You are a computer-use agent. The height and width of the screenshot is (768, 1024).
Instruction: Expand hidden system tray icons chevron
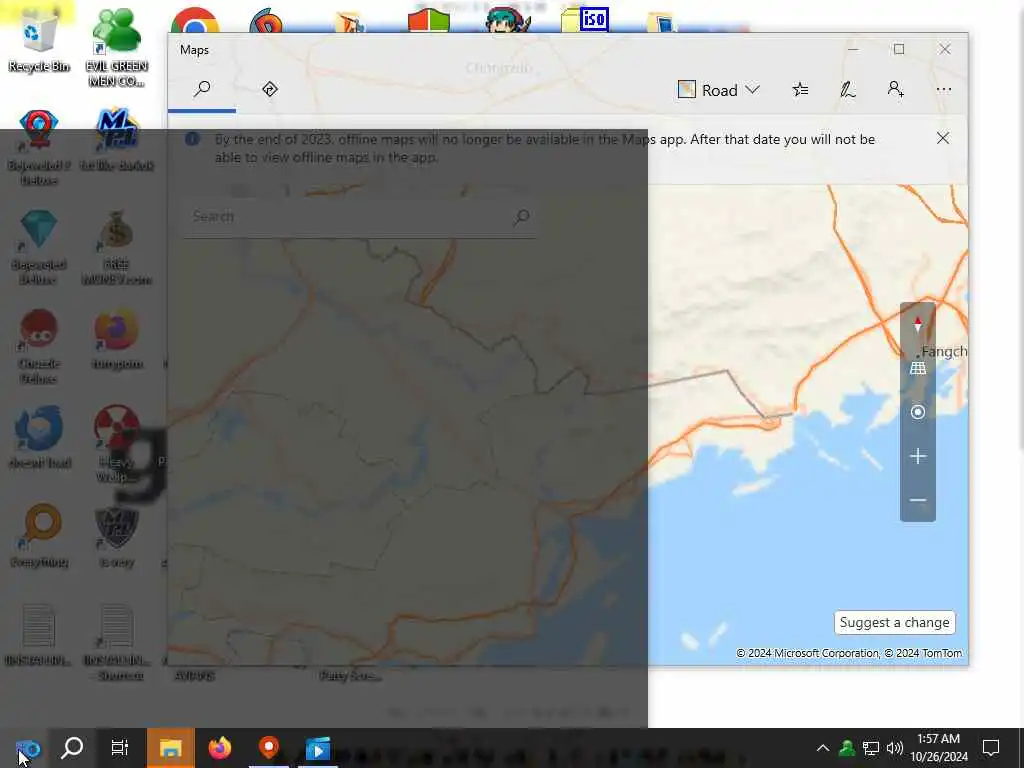[x=823, y=748]
